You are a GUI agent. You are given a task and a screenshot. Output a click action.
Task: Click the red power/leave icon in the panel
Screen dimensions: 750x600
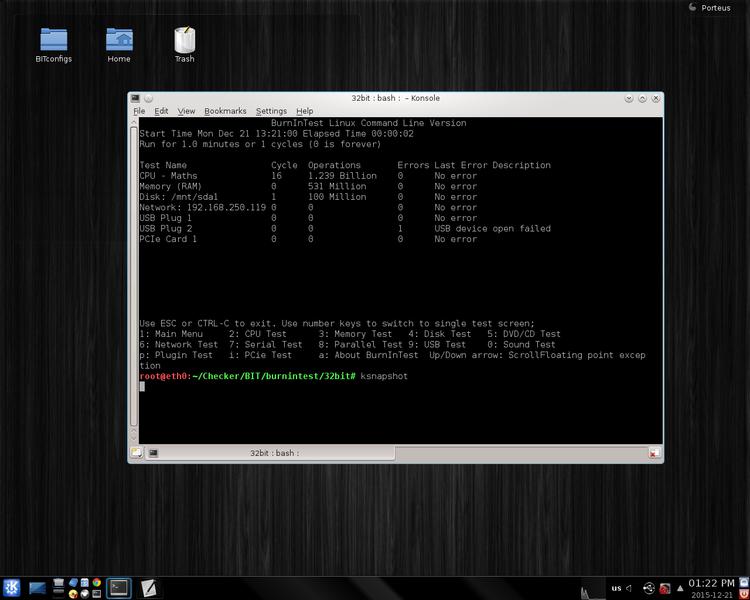tap(744, 594)
